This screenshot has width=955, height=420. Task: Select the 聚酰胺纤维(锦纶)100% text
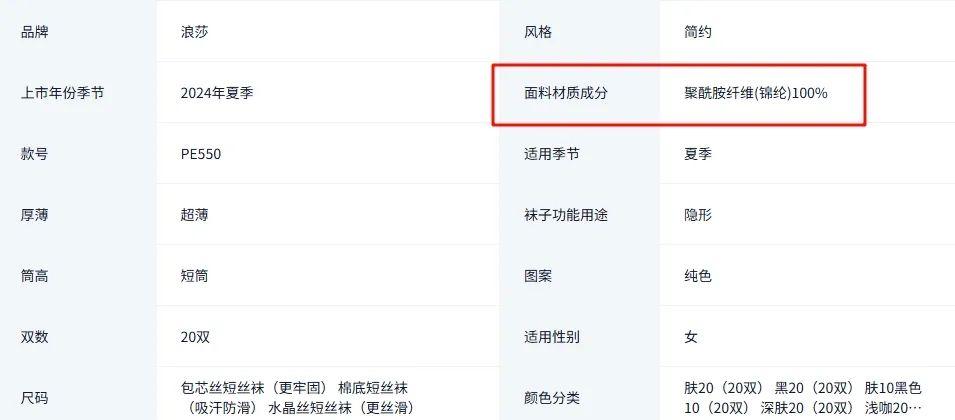point(756,93)
